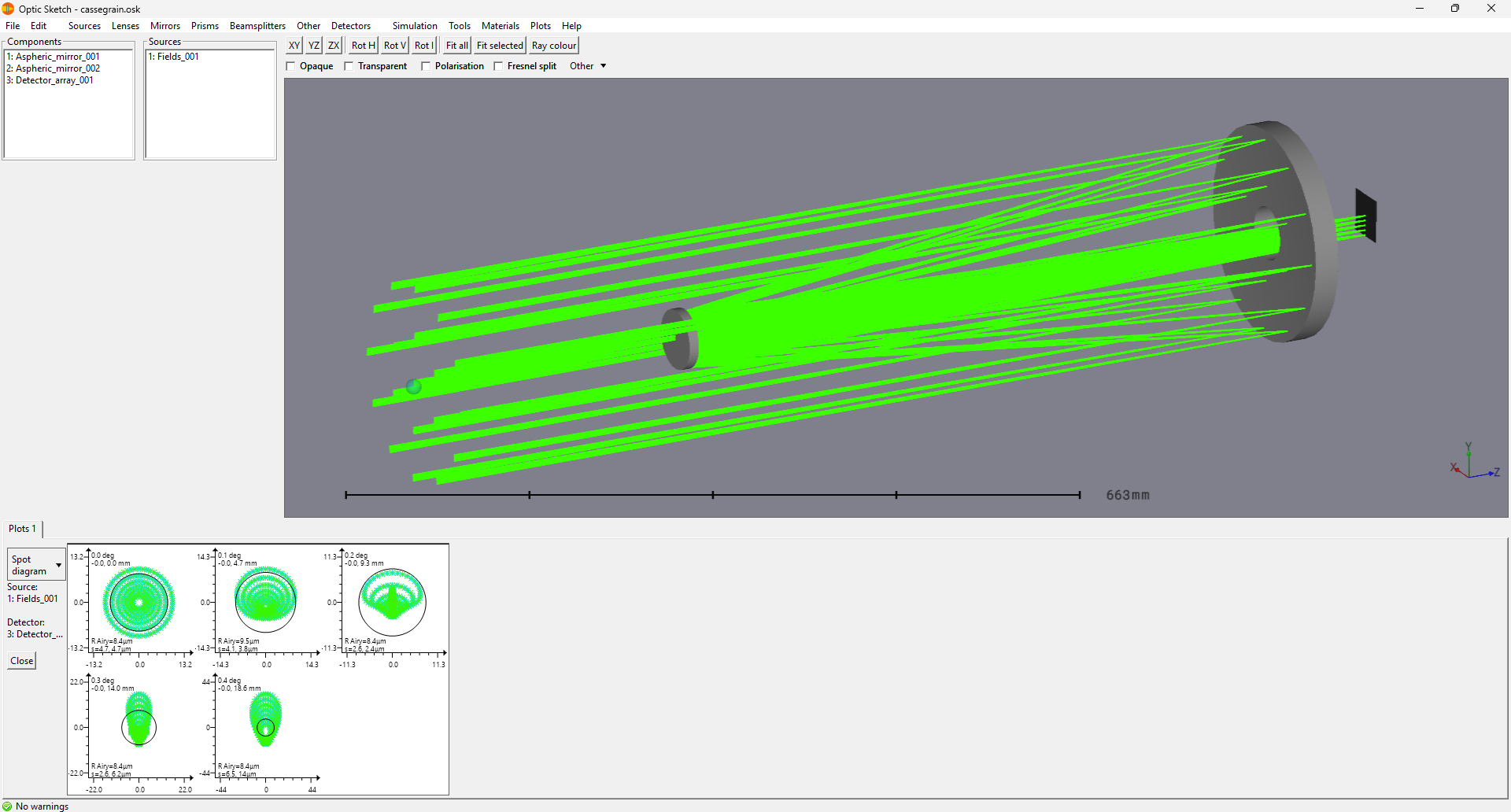The width and height of the screenshot is (1511, 812).
Task: Expand the Other display options dropdown
Action: (588, 66)
